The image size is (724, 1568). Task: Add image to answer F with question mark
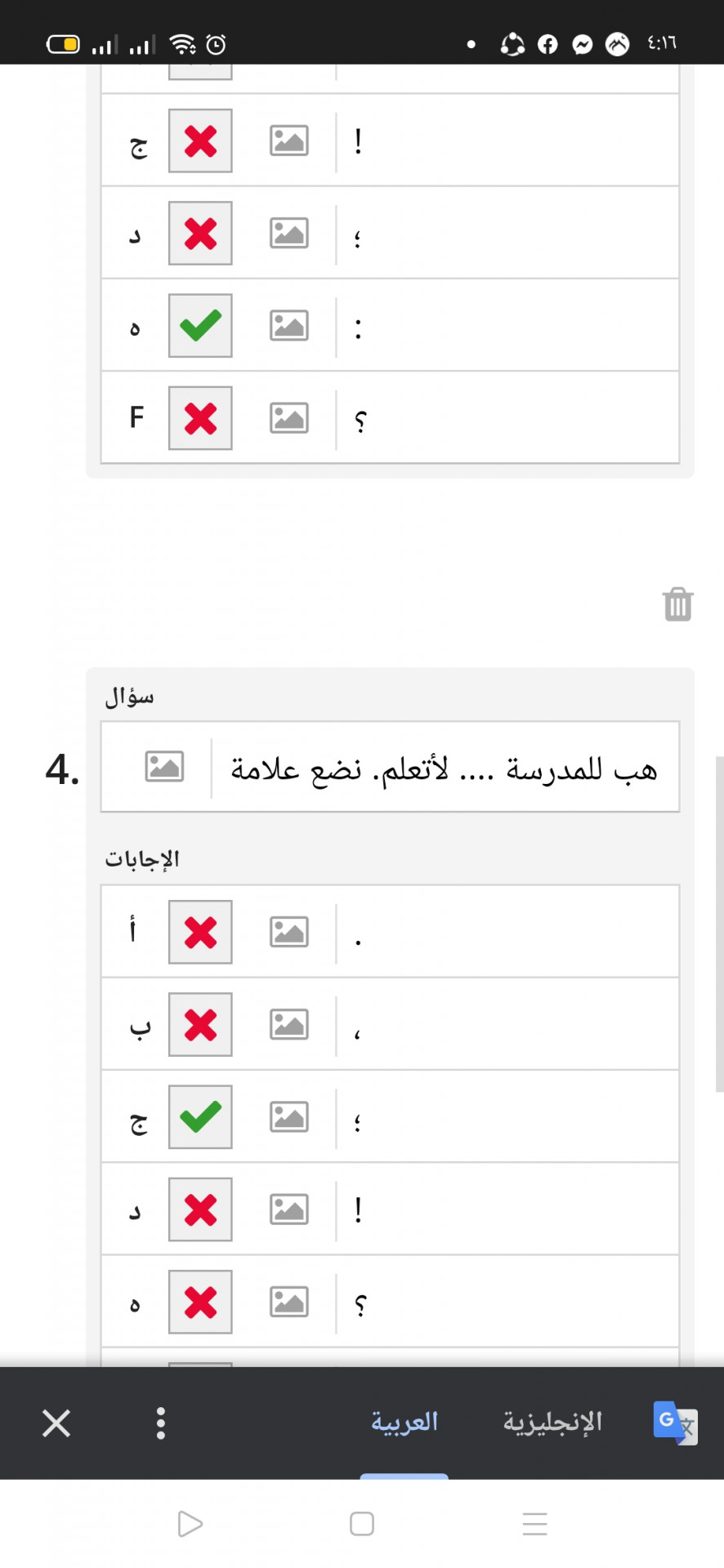289,418
